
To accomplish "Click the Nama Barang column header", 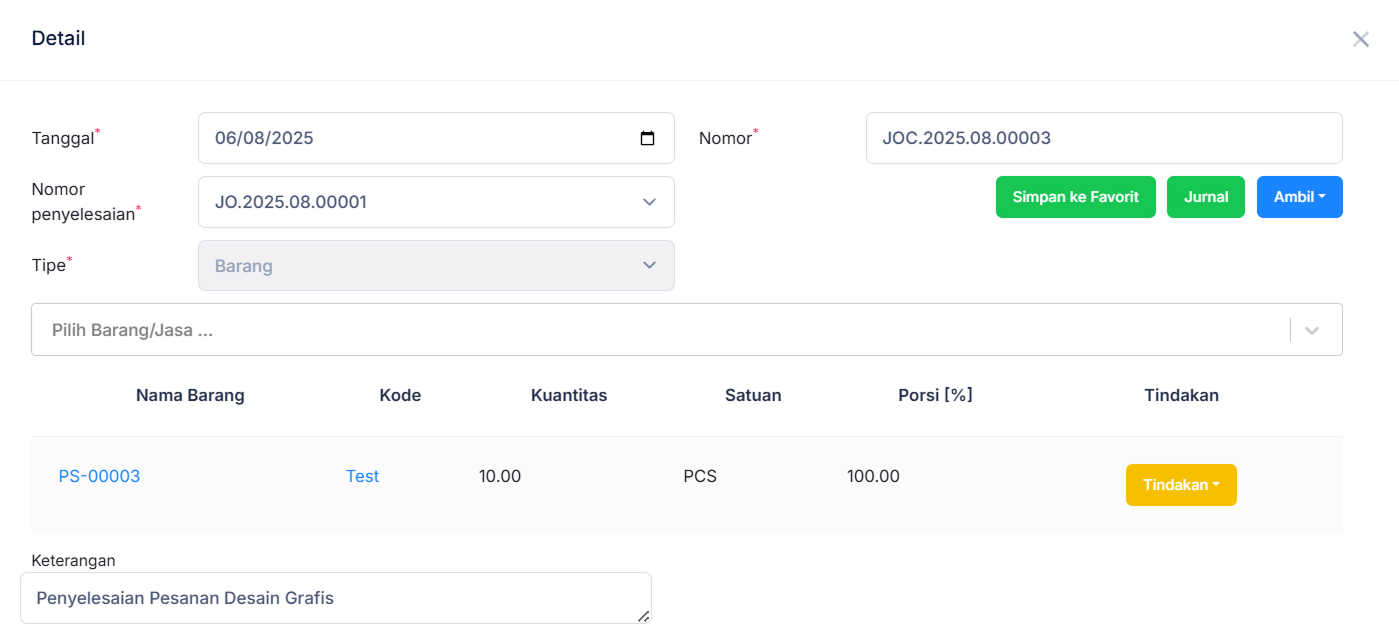I will click(x=190, y=395).
